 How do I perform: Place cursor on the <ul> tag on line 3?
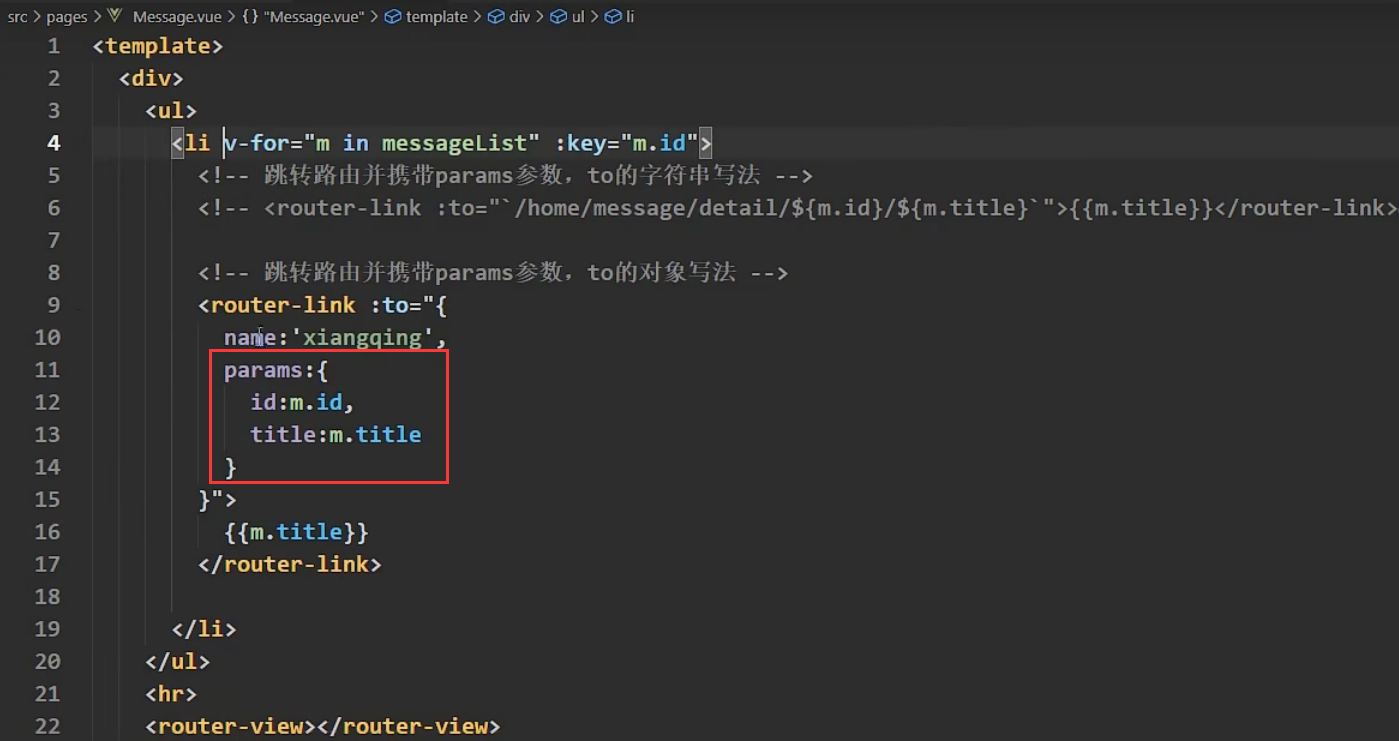[171, 111]
